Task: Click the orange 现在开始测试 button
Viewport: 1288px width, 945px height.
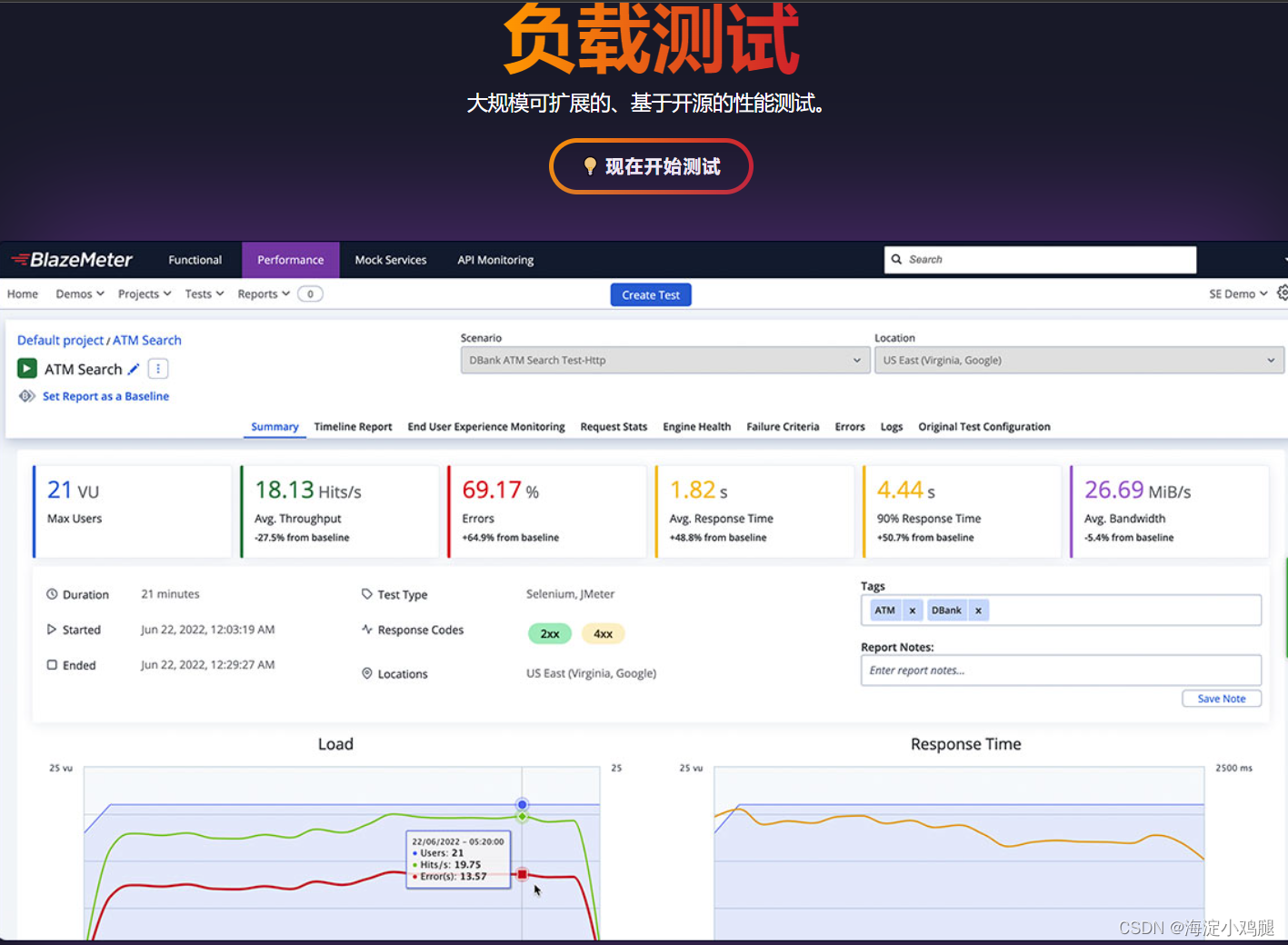Action: 651,166
